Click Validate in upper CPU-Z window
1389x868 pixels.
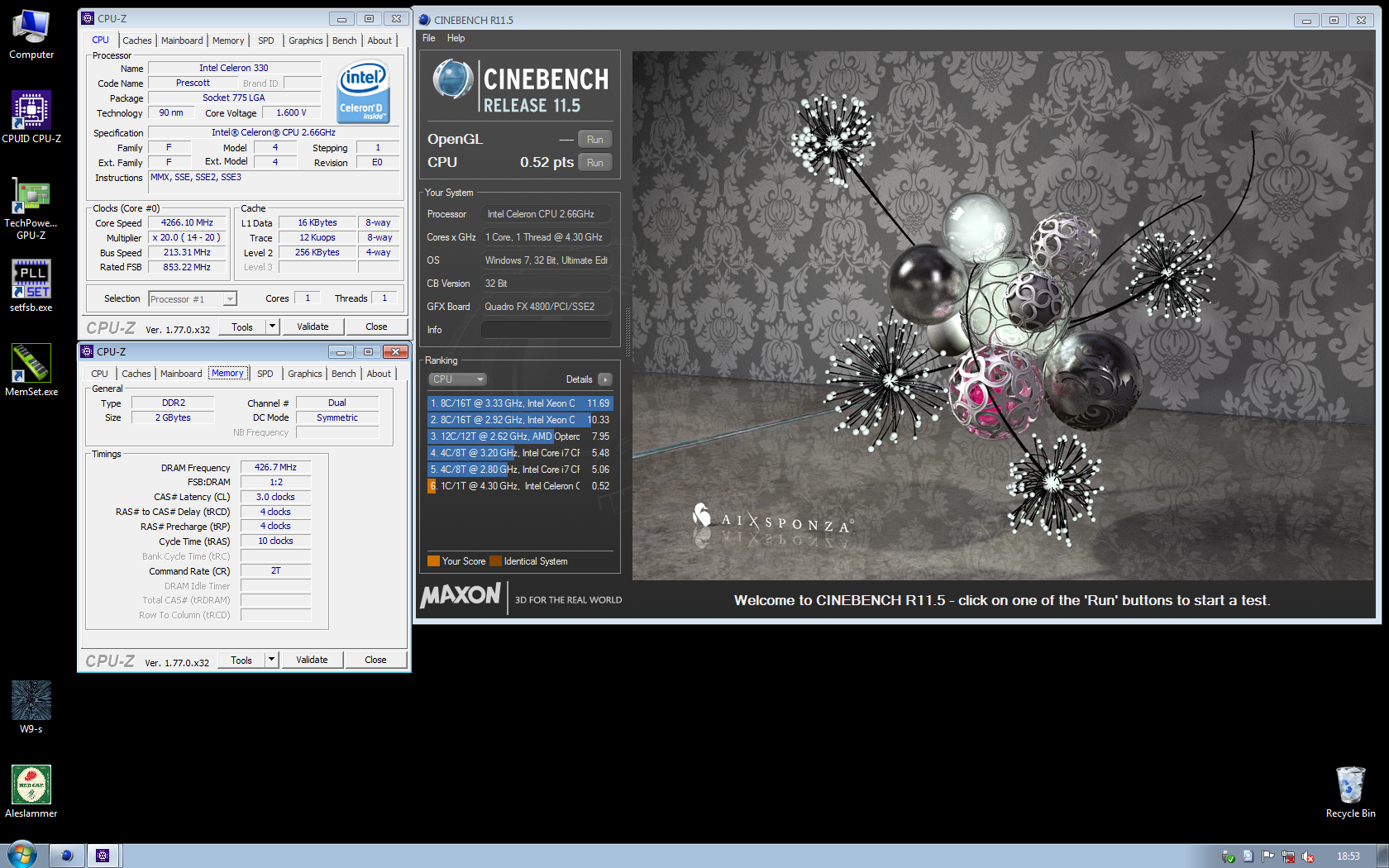pyautogui.click(x=313, y=327)
